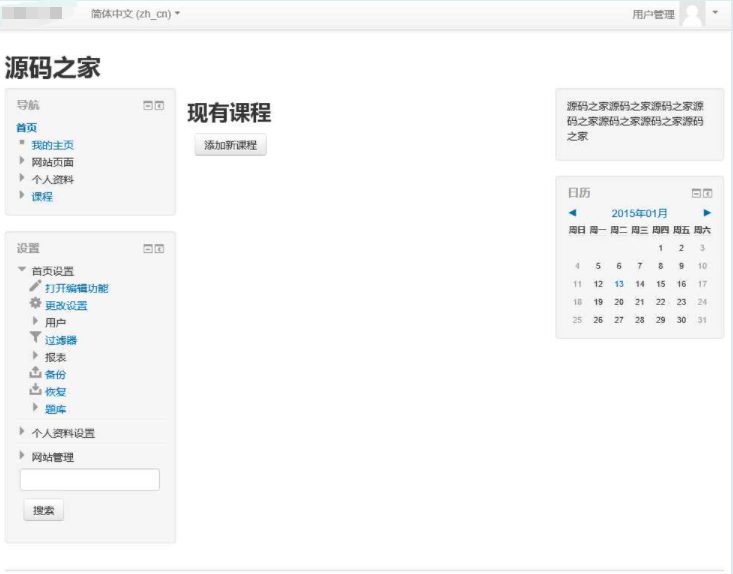
Task: Expand the 网站管理 section
Action: [22, 455]
